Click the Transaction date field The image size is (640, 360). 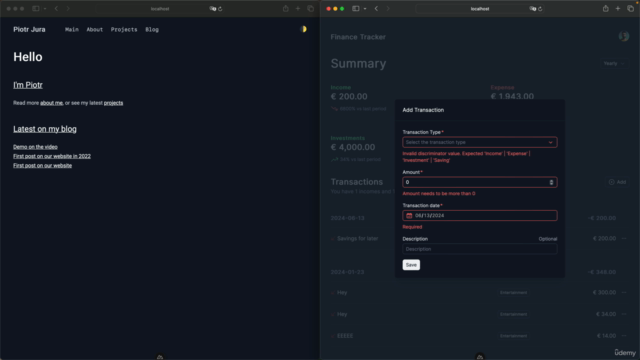pyautogui.click(x=480, y=216)
